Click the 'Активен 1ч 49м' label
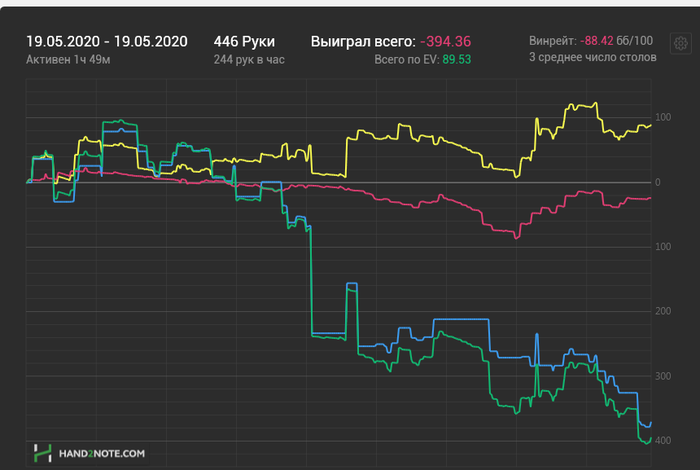Screen dimensions: 700x470 [x=68, y=59]
